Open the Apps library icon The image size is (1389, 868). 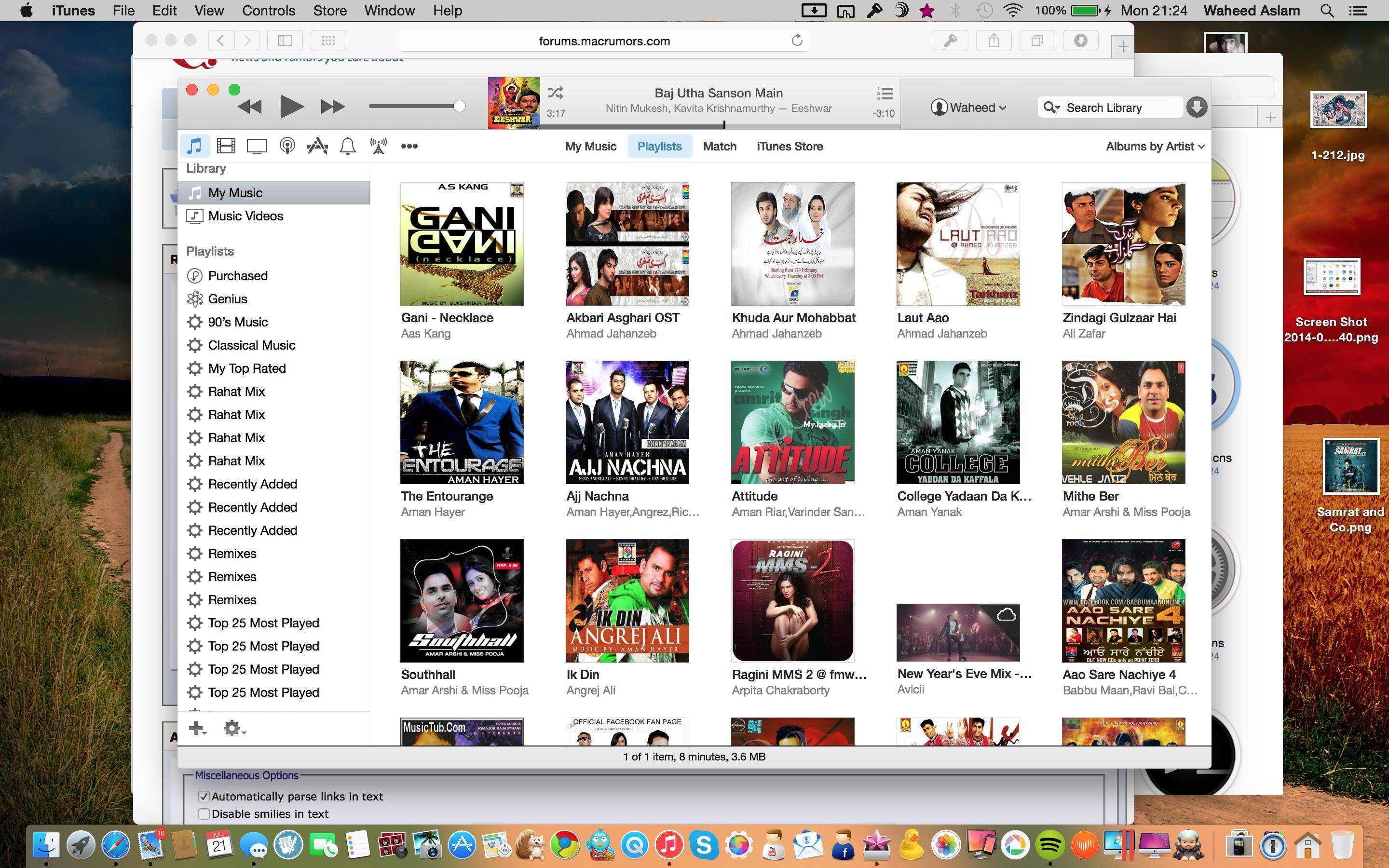point(317,146)
